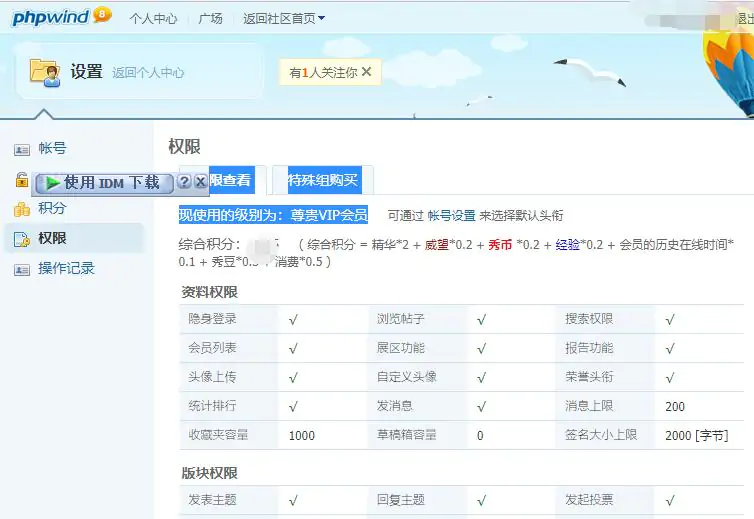Click 资料权限 section heading
Image resolution: width=754 pixels, height=519 pixels.
point(210,292)
